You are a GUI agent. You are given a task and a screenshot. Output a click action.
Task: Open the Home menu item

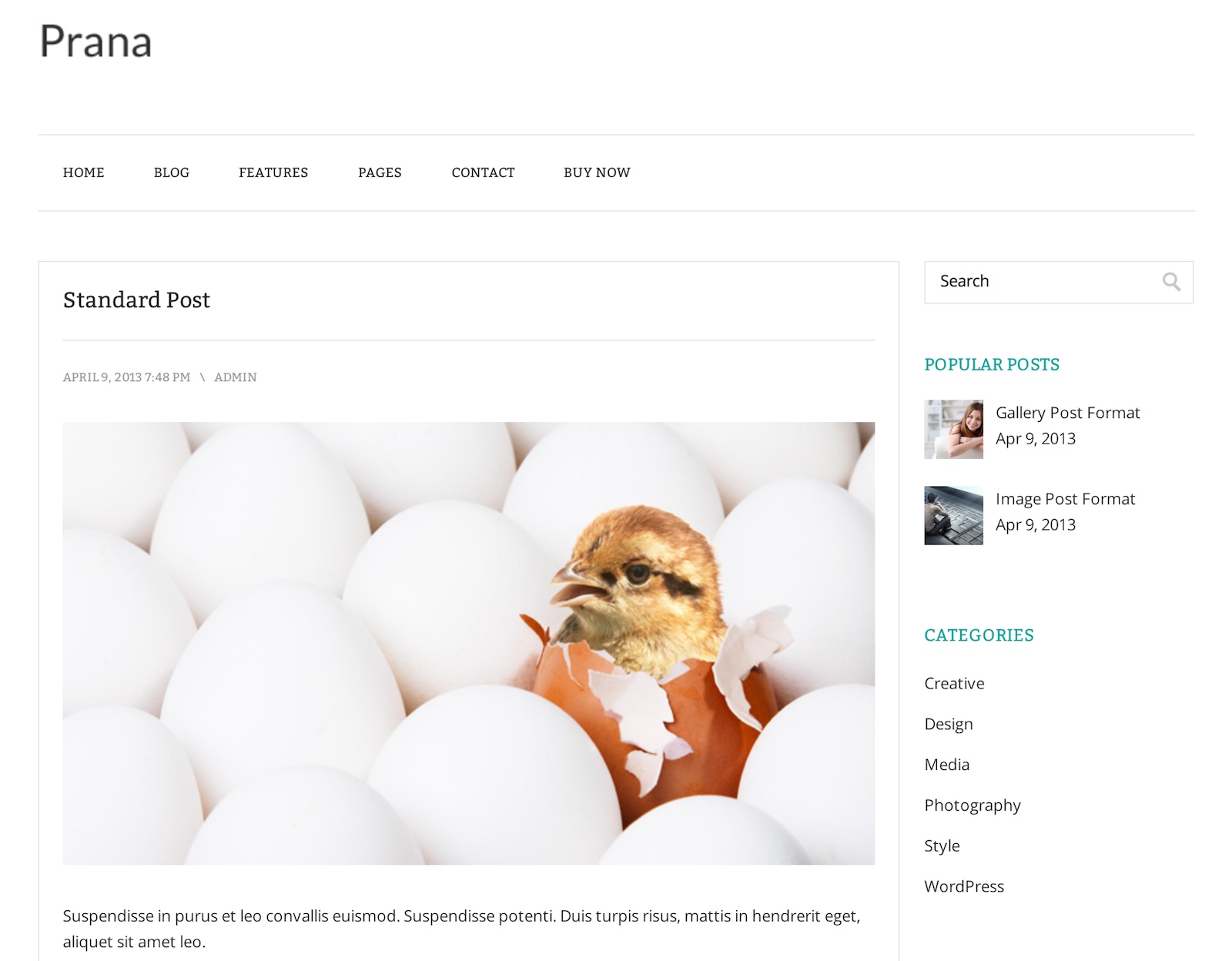pos(83,172)
